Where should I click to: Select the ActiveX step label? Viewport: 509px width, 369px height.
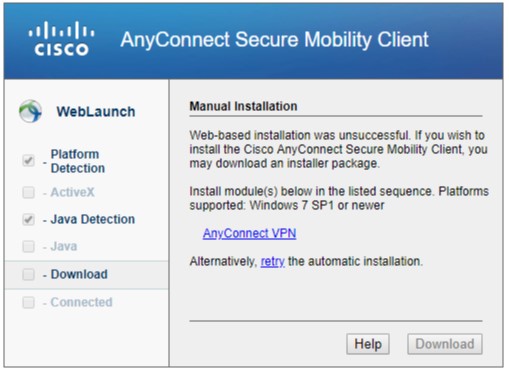[x=72, y=192]
